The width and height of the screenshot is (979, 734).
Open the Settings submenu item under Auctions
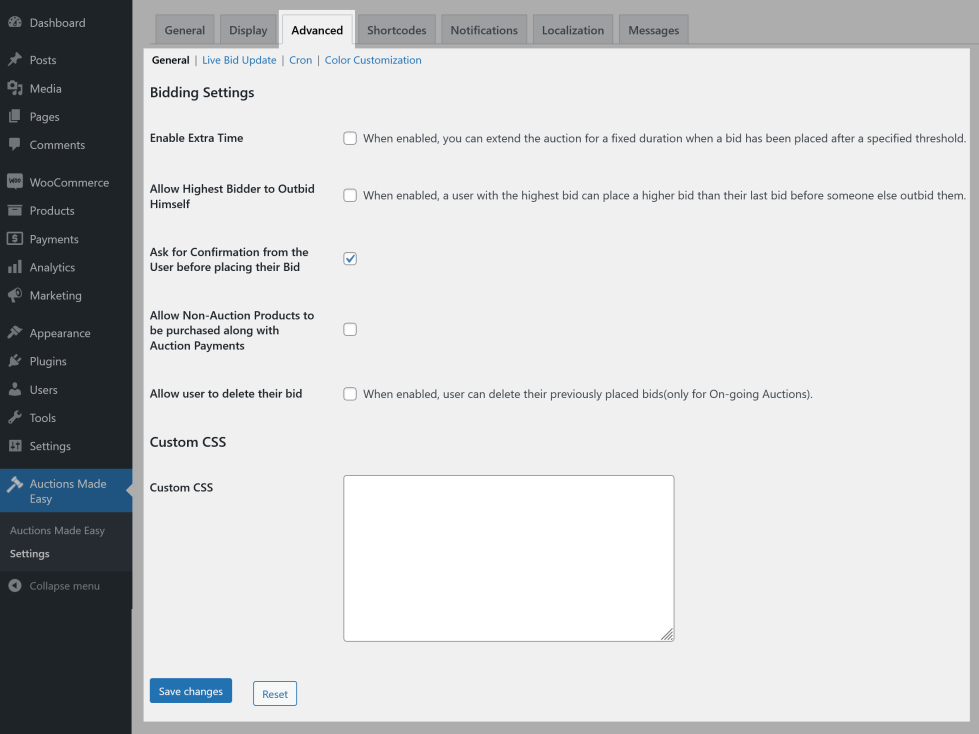(x=29, y=553)
